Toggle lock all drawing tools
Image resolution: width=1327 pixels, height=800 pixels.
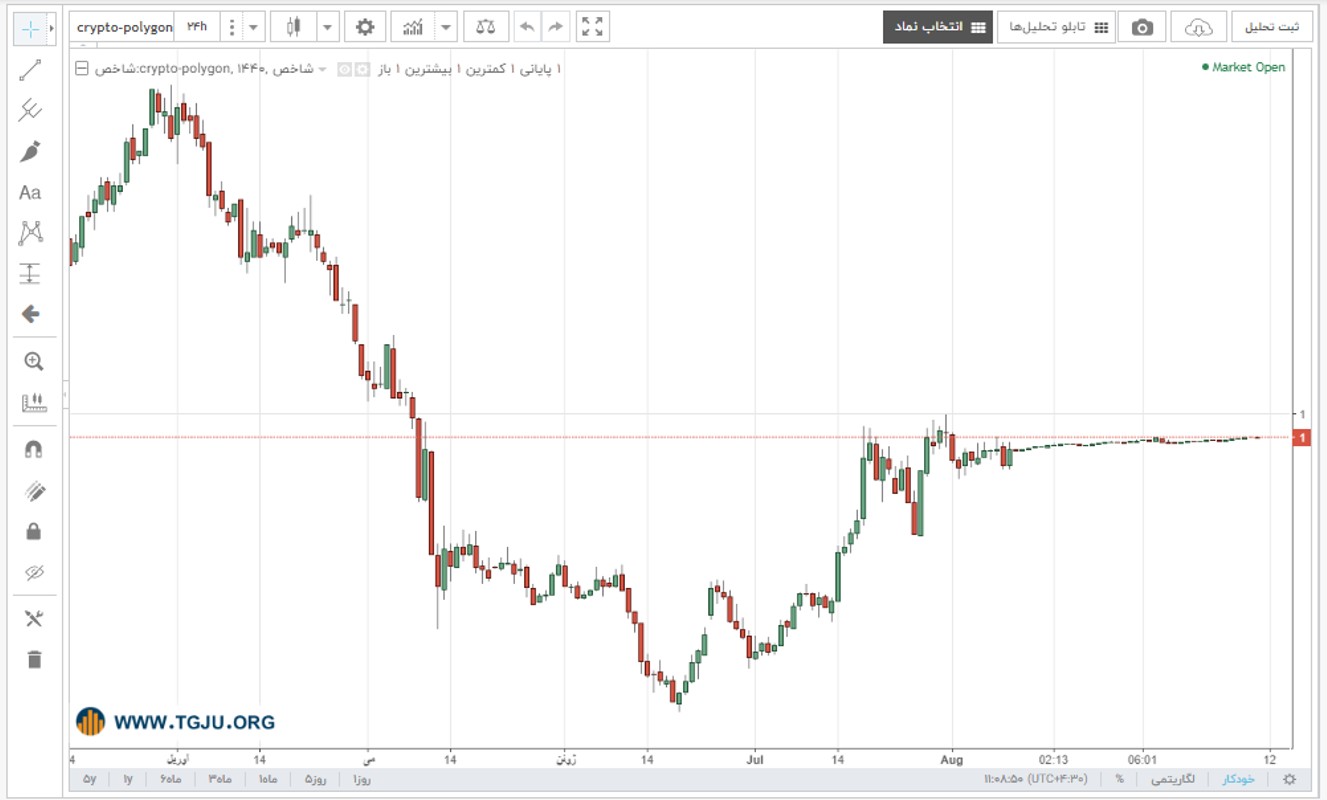34,531
